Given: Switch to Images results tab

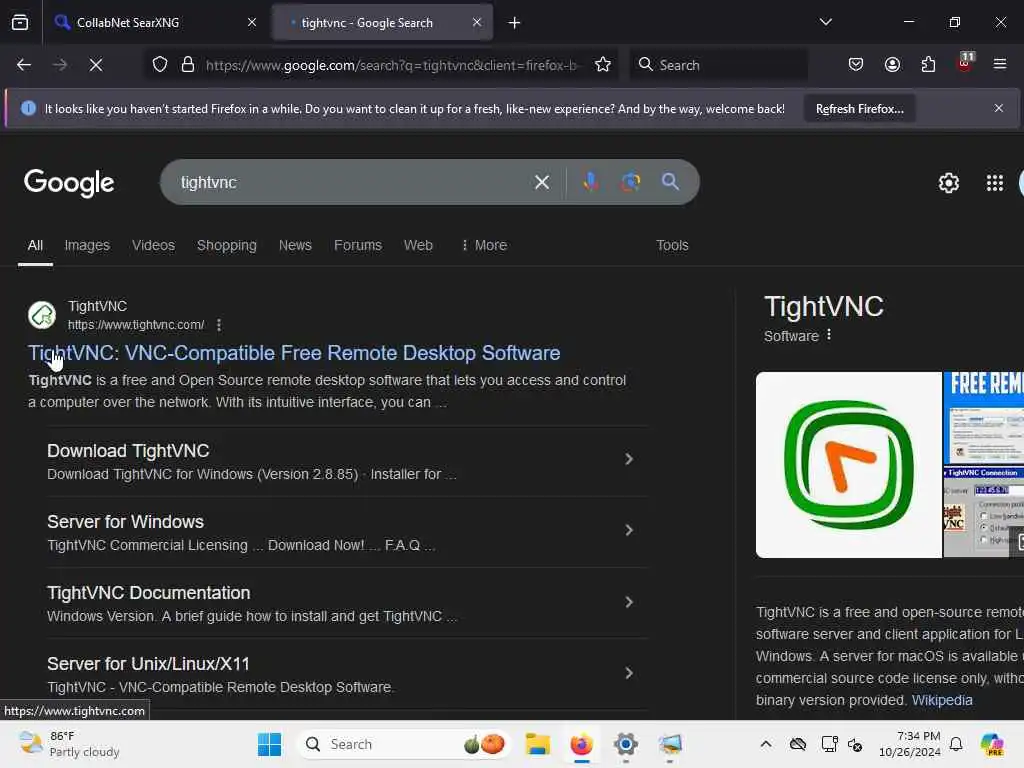Looking at the screenshot, I should click(x=87, y=246).
